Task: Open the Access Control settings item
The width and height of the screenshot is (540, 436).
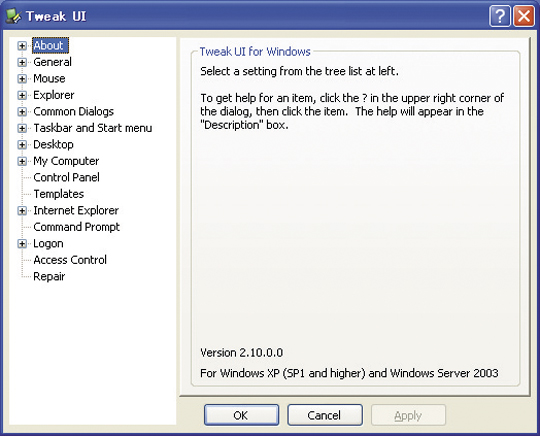Action: 70,260
